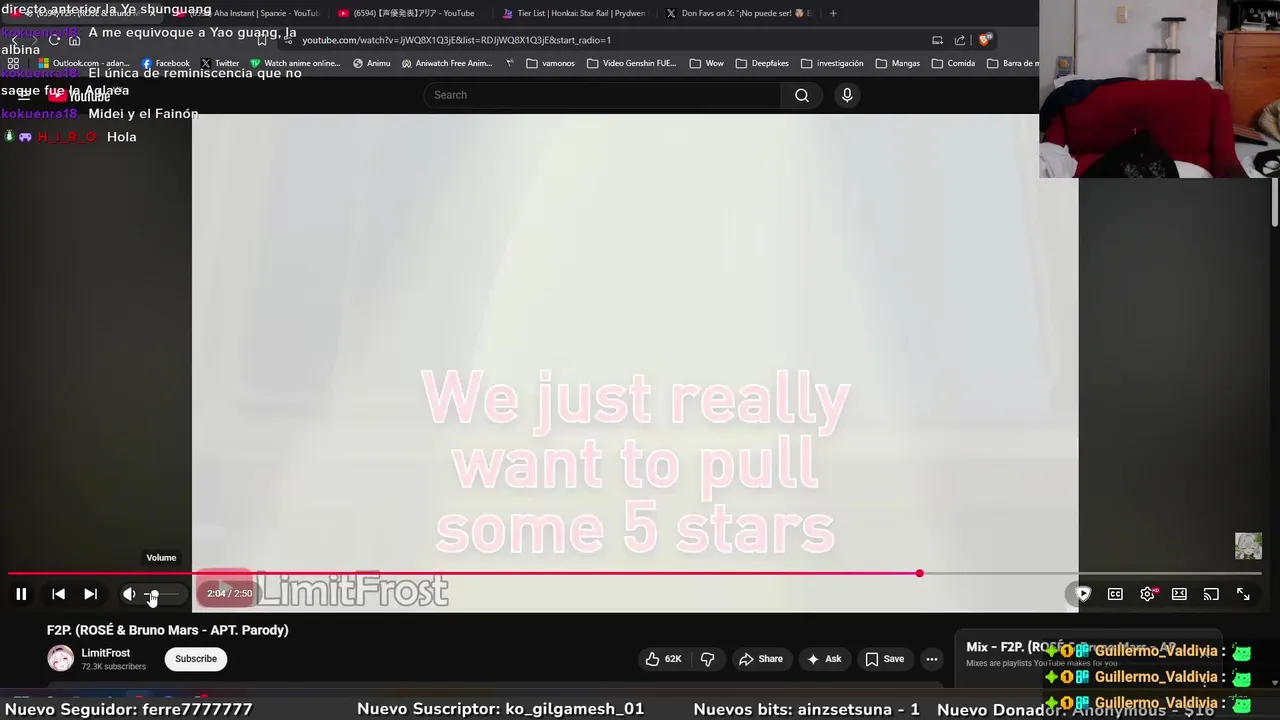Open LimitFrost channel name link

[106, 653]
